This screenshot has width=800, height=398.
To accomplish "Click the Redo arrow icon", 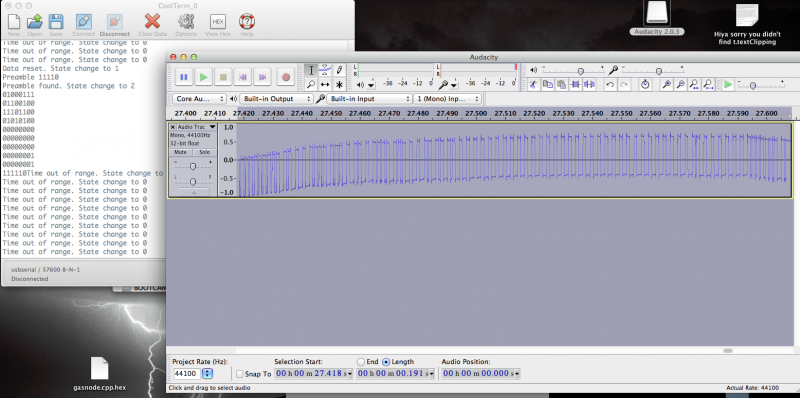I will (624, 84).
